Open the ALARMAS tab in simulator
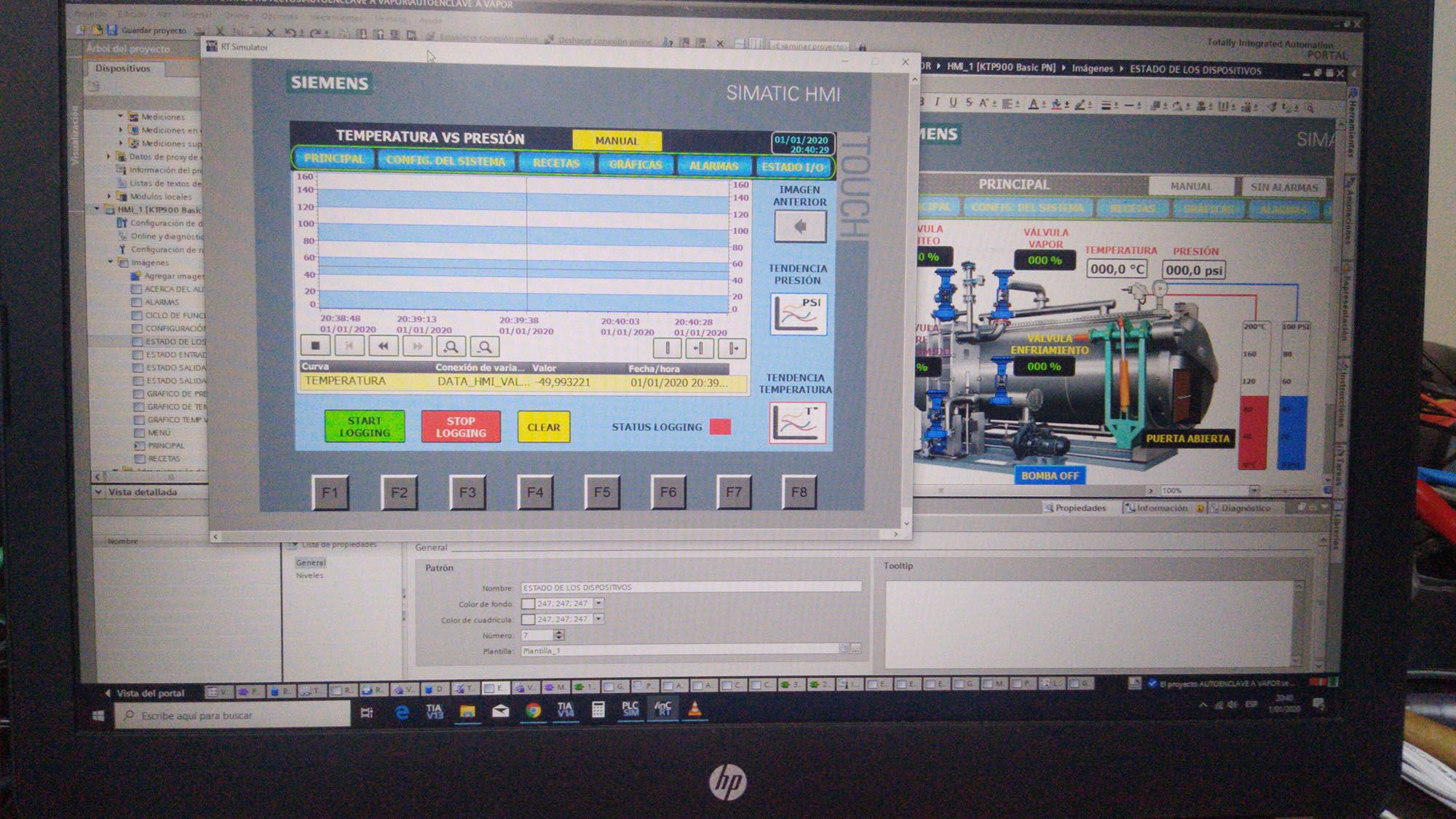Image resolution: width=1456 pixels, height=819 pixels. pos(713,166)
